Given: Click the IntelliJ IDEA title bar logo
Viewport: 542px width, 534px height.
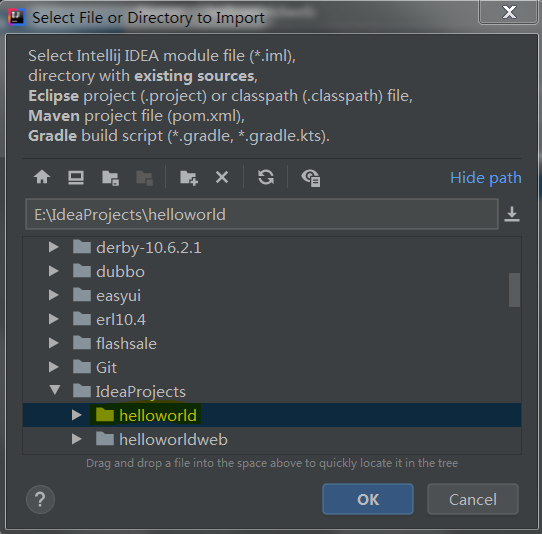Looking at the screenshot, I should coord(17,17).
